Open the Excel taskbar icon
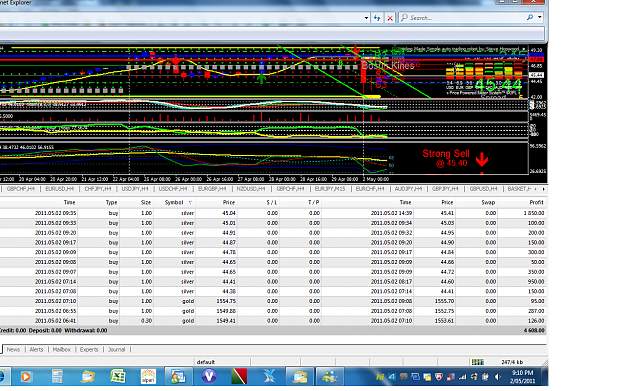 118,377
